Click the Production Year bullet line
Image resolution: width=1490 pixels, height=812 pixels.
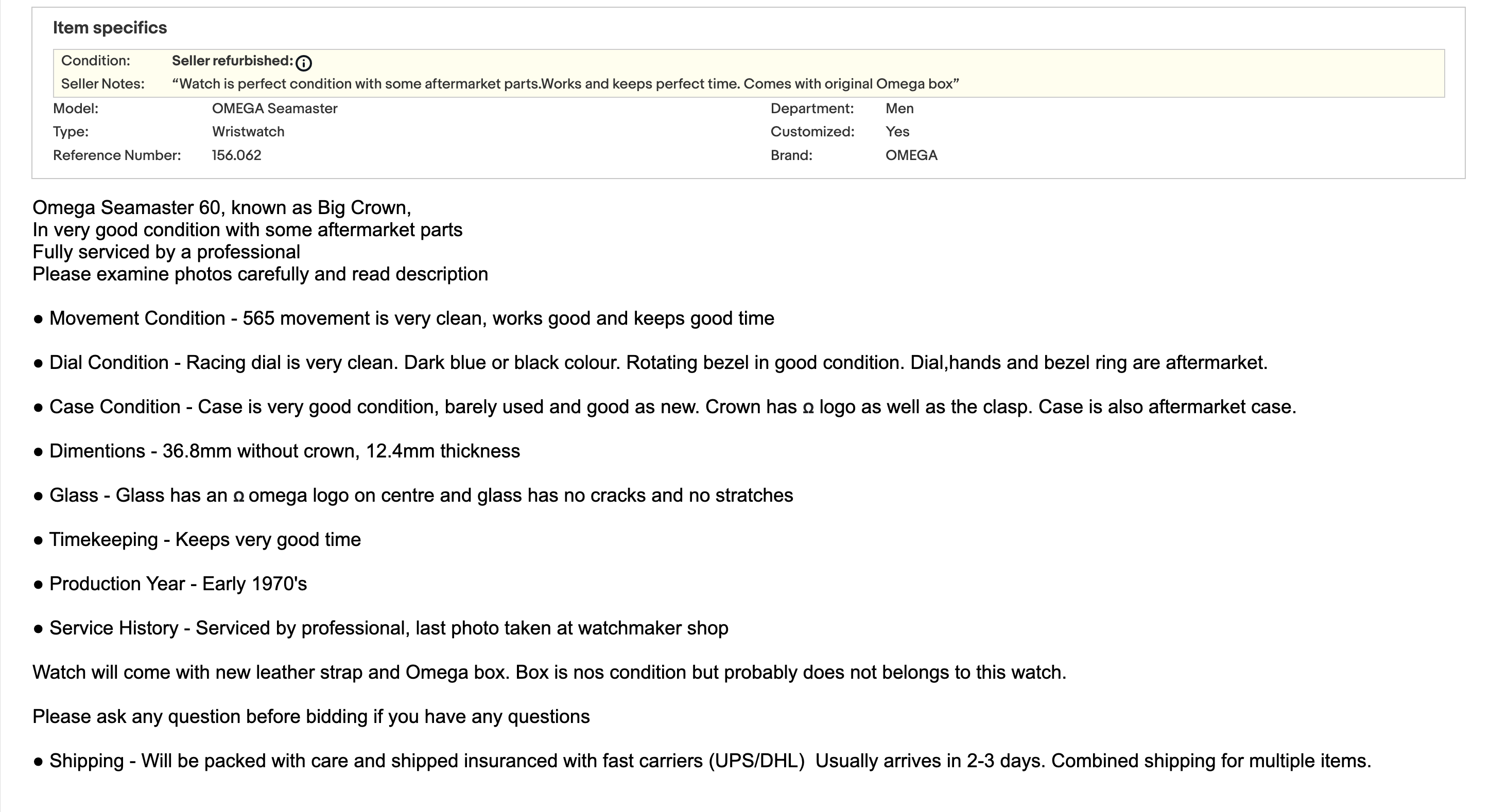coord(170,584)
